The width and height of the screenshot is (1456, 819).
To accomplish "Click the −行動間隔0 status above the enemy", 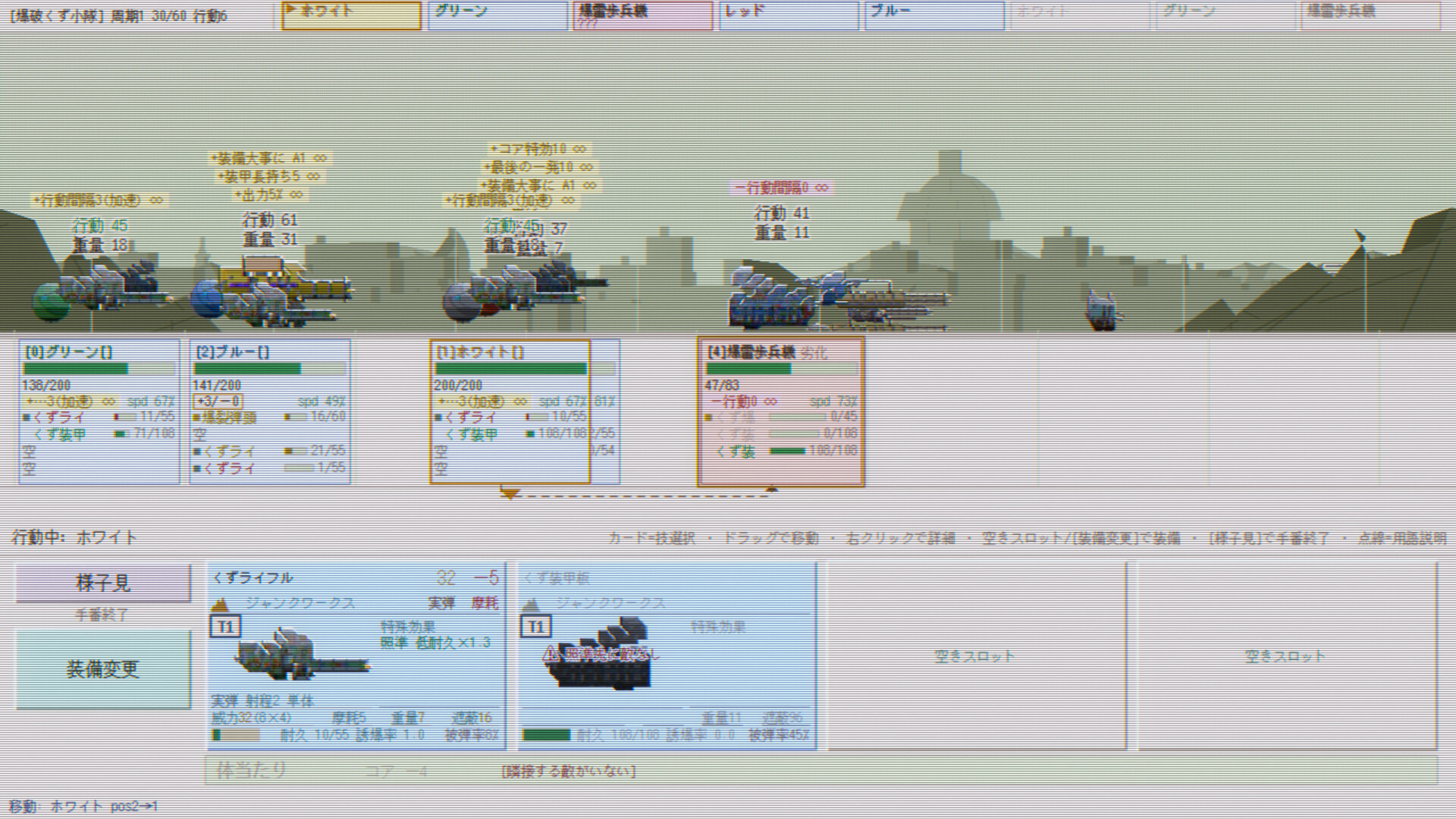I will click(x=781, y=187).
